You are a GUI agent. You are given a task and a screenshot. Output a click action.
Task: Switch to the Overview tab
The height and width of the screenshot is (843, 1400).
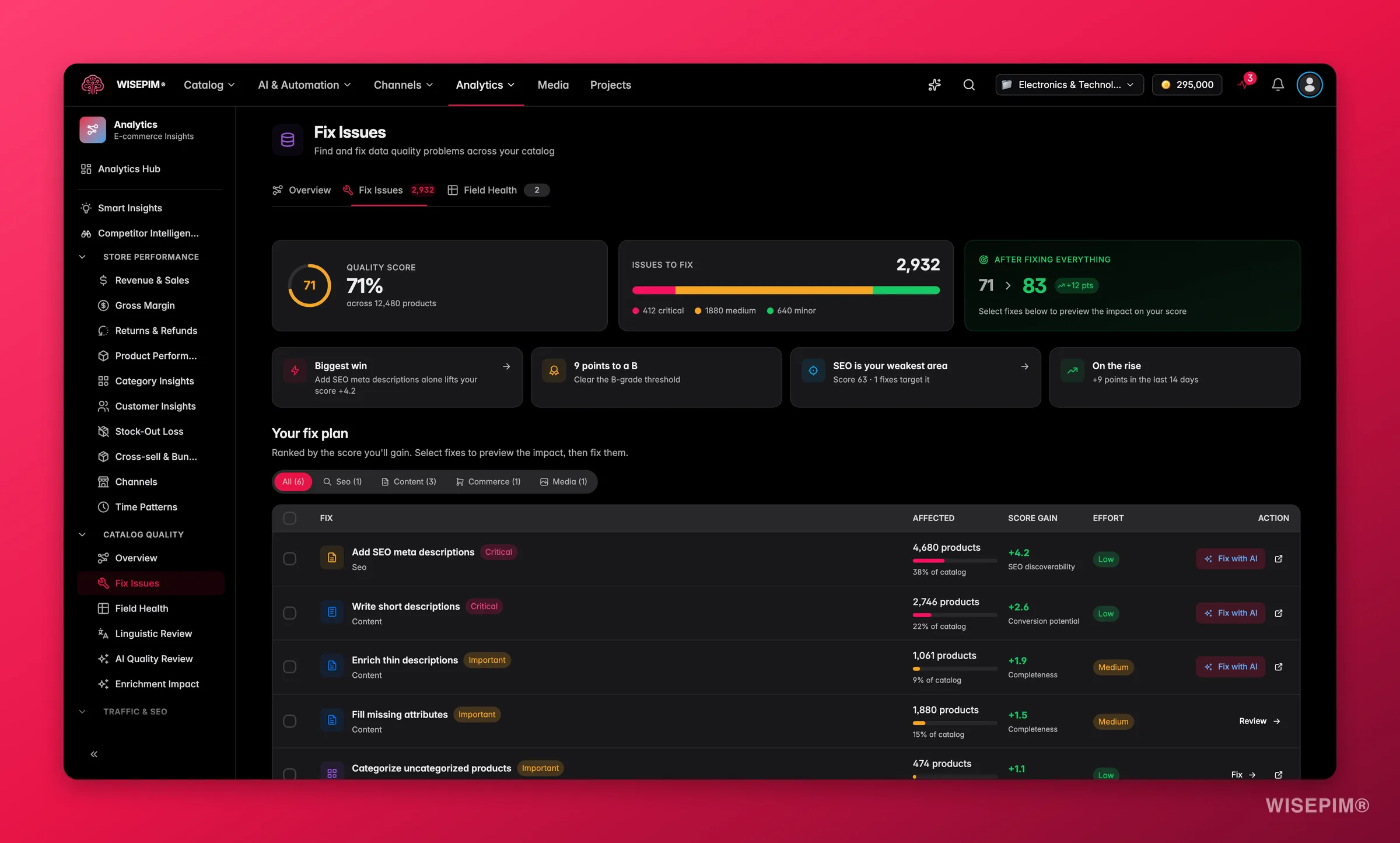(302, 190)
